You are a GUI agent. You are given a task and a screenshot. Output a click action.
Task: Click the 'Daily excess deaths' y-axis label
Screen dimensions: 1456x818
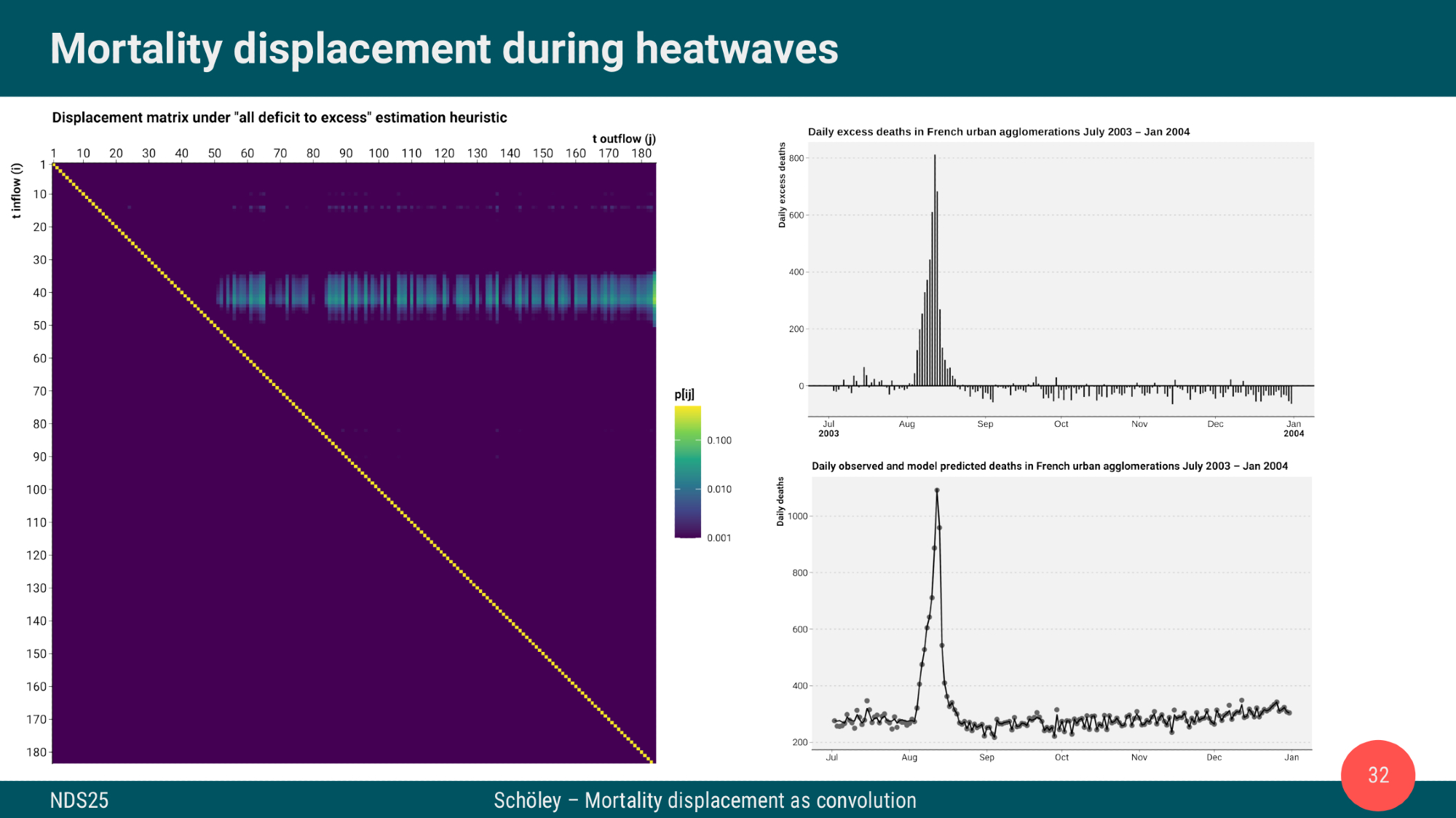pyautogui.click(x=783, y=185)
